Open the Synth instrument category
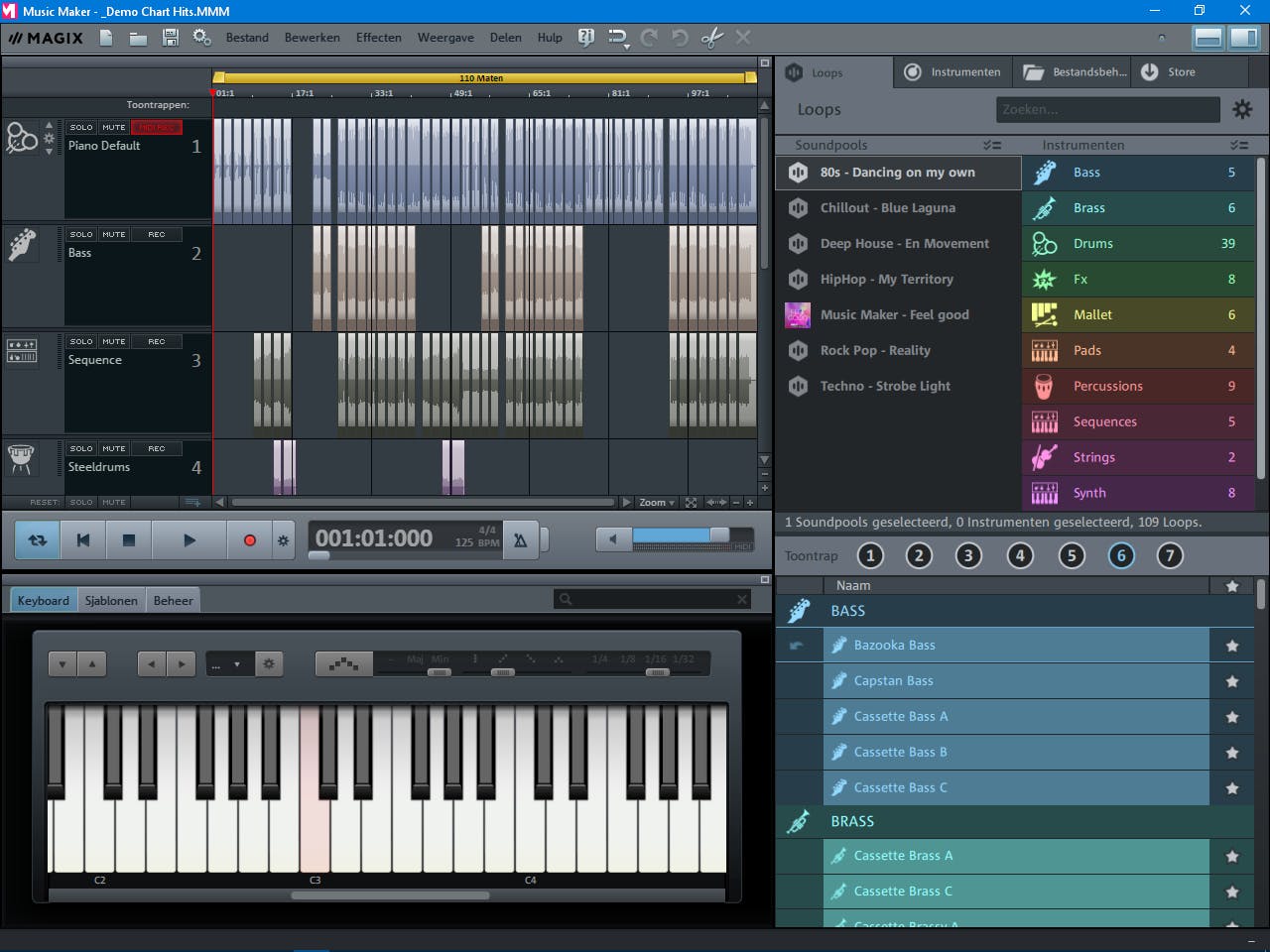This screenshot has width=1270, height=952. coord(1088,493)
